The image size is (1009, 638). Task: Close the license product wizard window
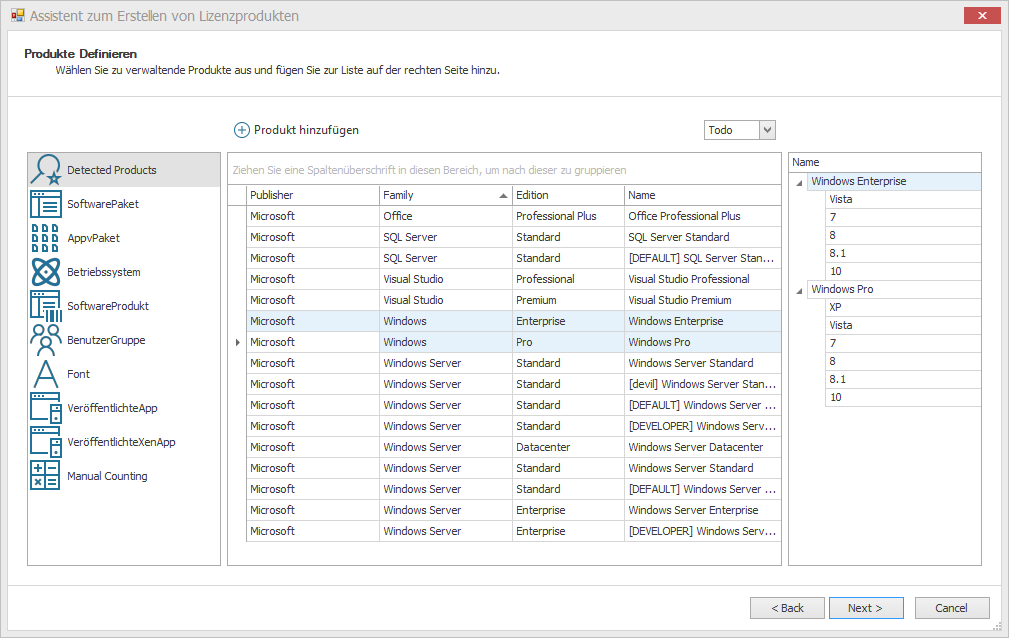(x=982, y=15)
